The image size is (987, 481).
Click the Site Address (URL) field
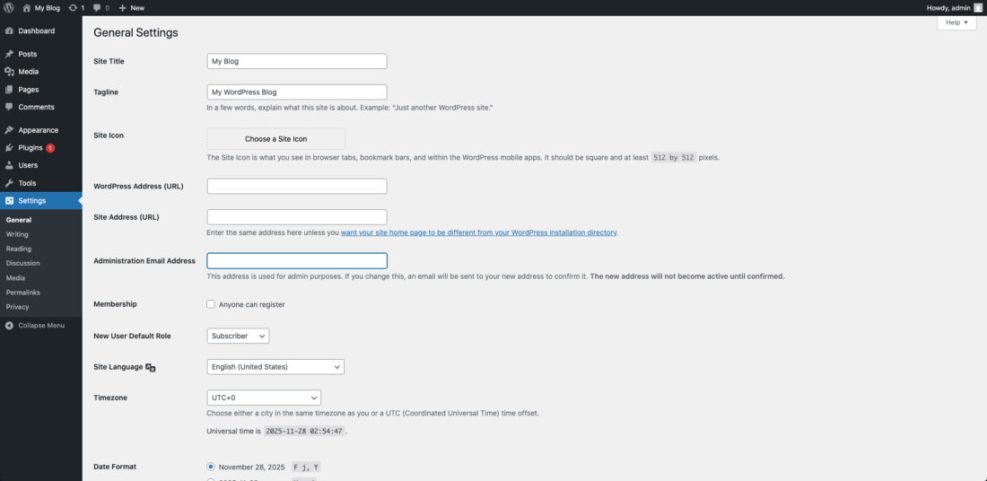297,217
